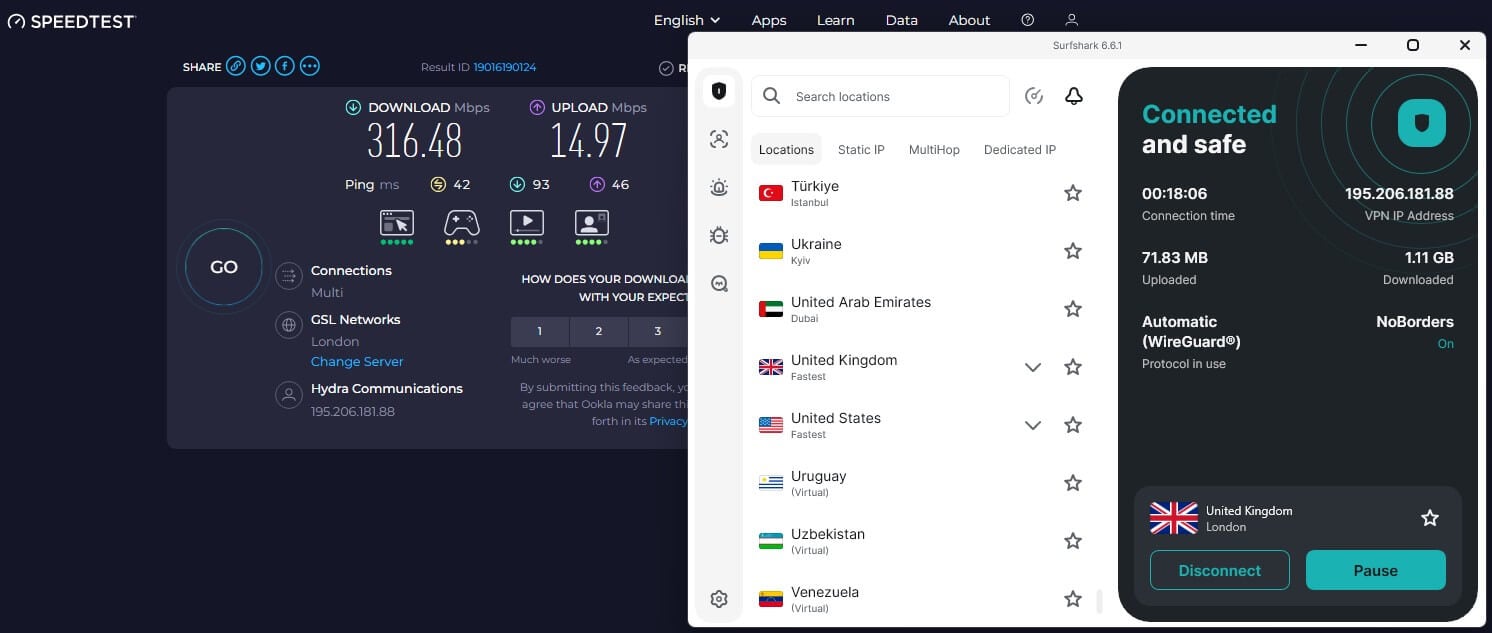1492x633 pixels.
Task: Switch to the MultiHop tab
Action: coord(933,149)
